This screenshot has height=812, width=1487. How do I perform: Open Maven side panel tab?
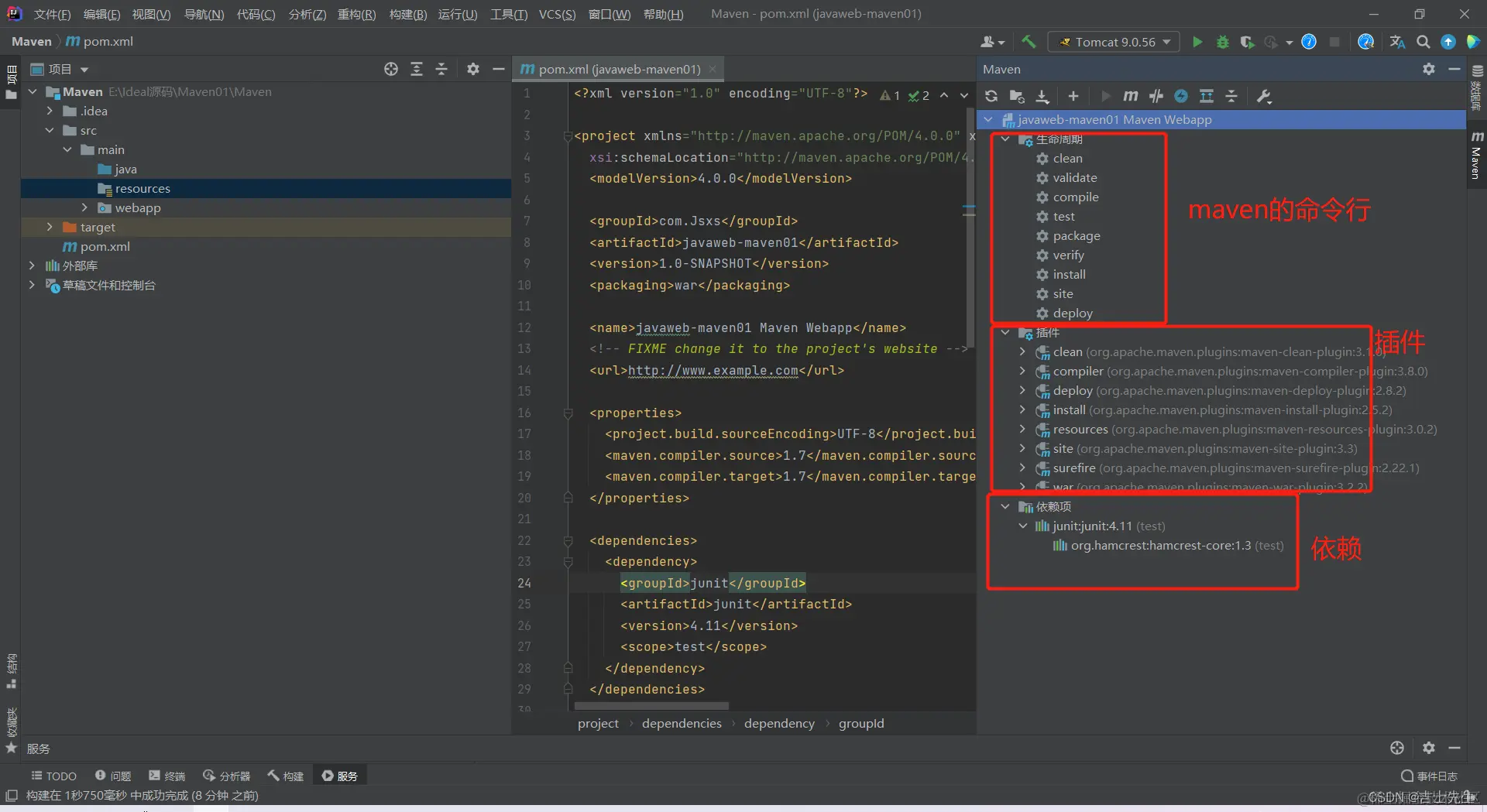[x=1476, y=155]
